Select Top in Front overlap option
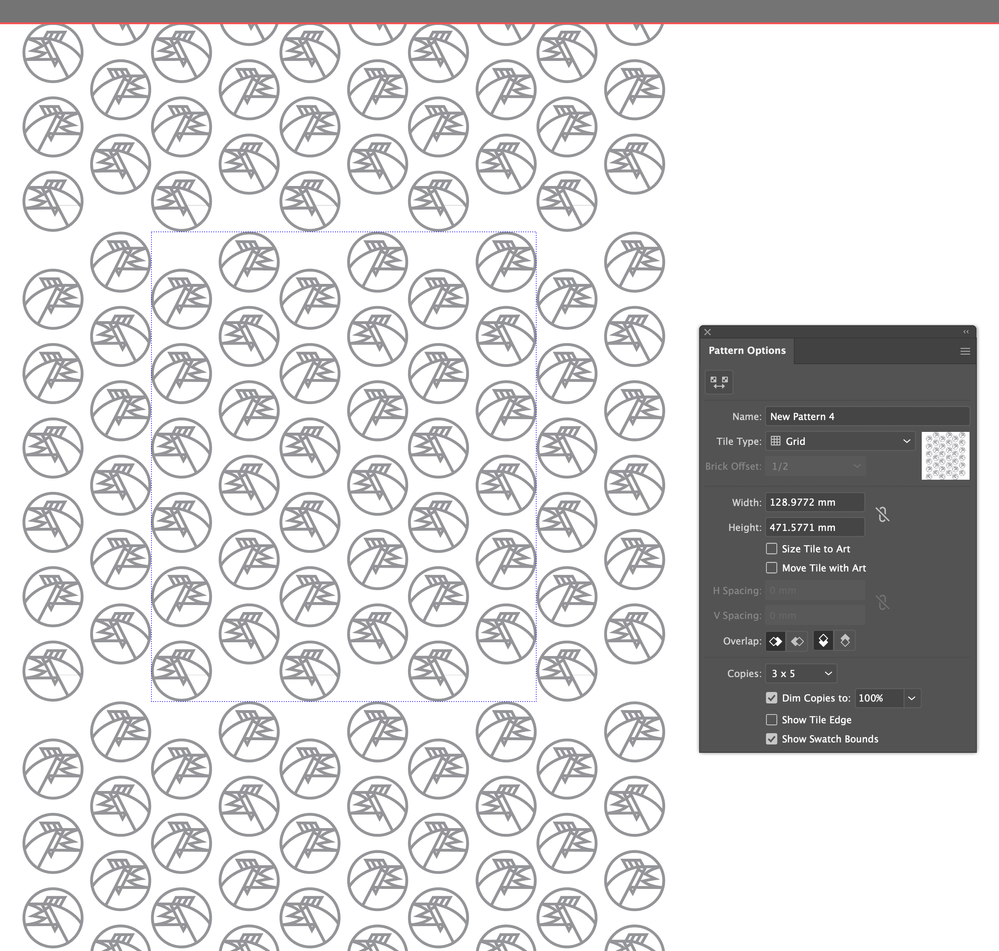 click(823, 641)
